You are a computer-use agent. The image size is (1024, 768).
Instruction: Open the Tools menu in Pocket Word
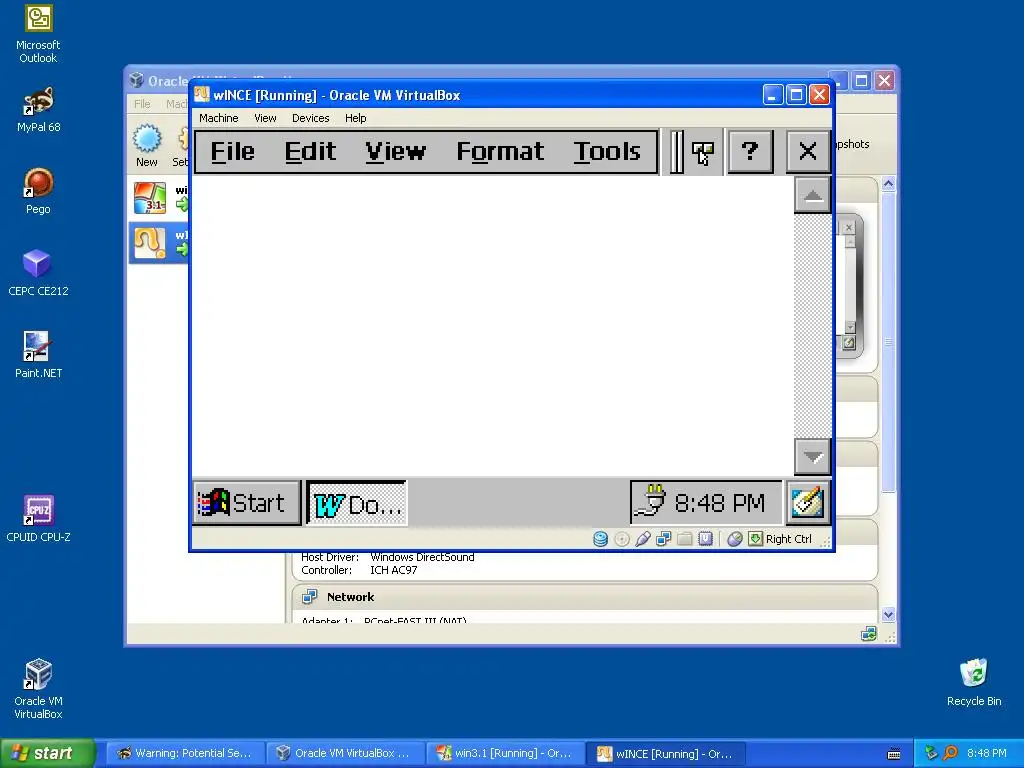[607, 152]
